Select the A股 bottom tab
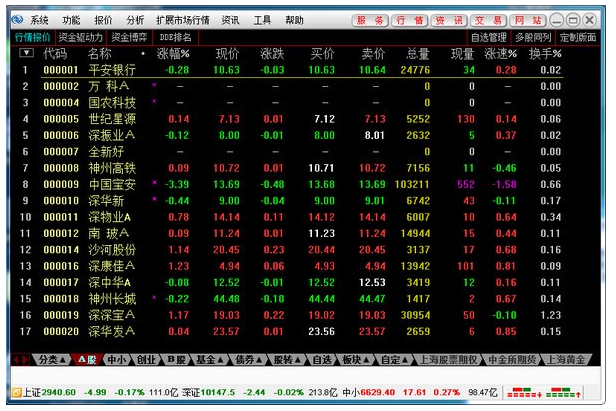 point(87,360)
